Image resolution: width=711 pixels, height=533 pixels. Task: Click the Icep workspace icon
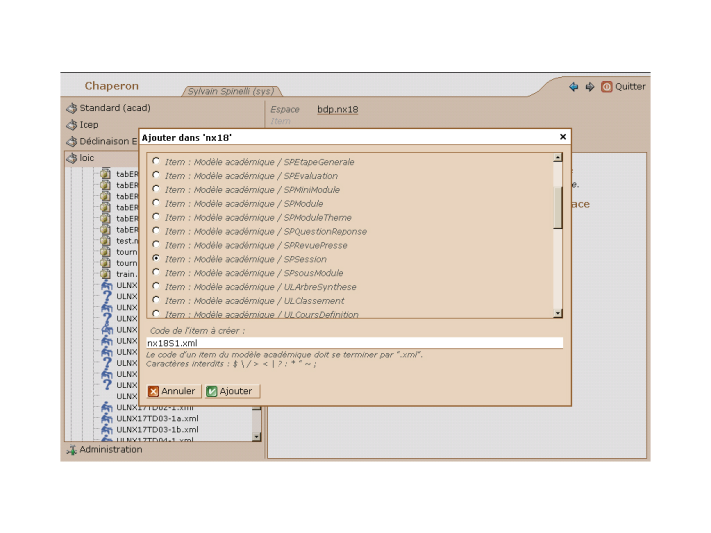point(72,125)
